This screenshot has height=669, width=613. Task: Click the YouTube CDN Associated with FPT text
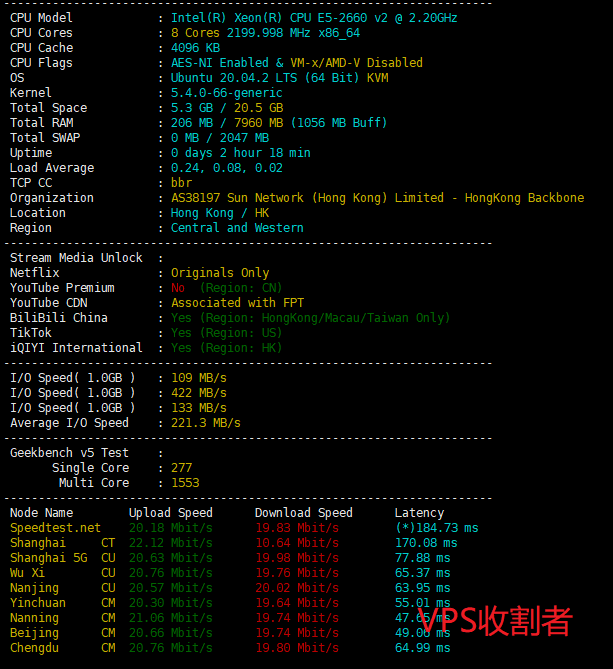click(237, 303)
